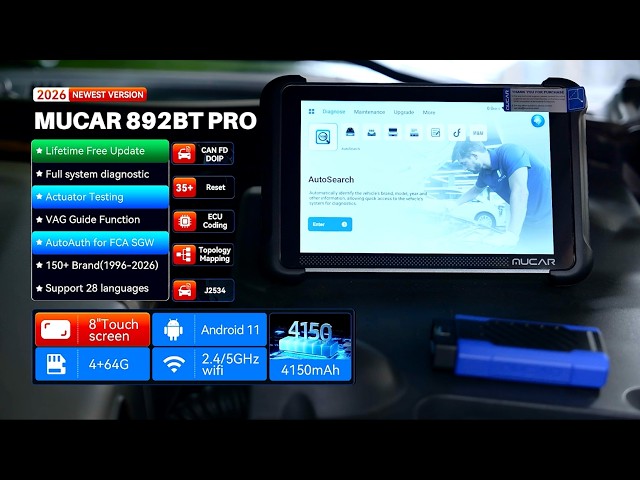
Task: Click the 2026 badge
Action: [x=51, y=95]
